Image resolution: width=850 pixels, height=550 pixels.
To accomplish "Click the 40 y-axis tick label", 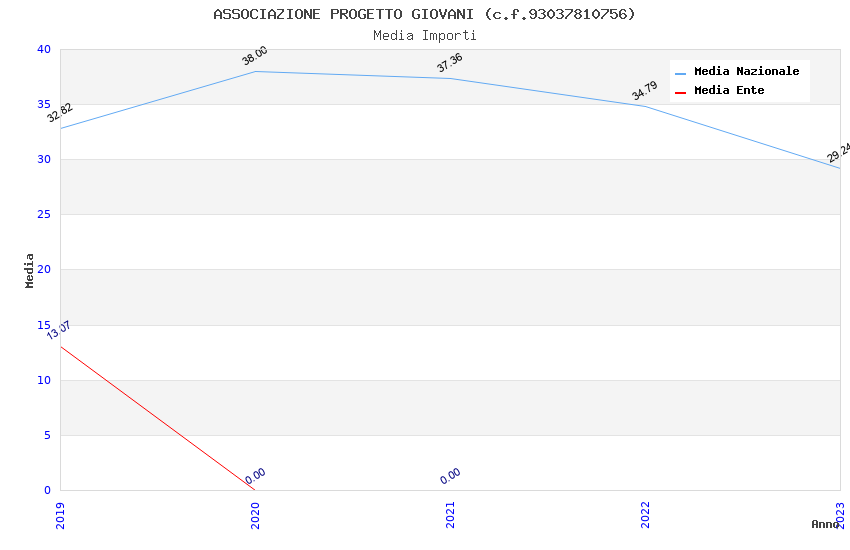I will (x=43, y=50).
